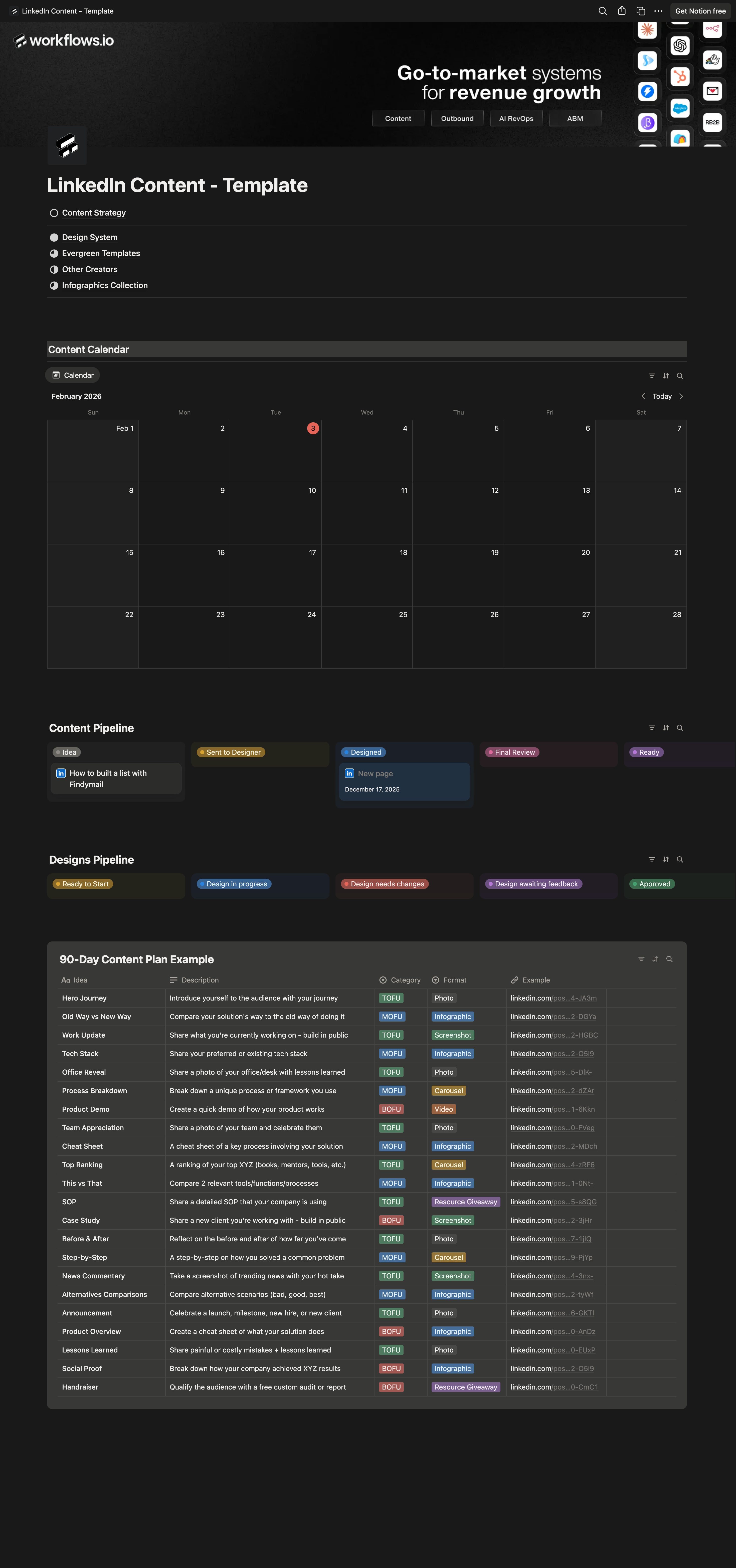Click the Ready to Start status tag
736x1568 pixels.
pyautogui.click(x=83, y=884)
